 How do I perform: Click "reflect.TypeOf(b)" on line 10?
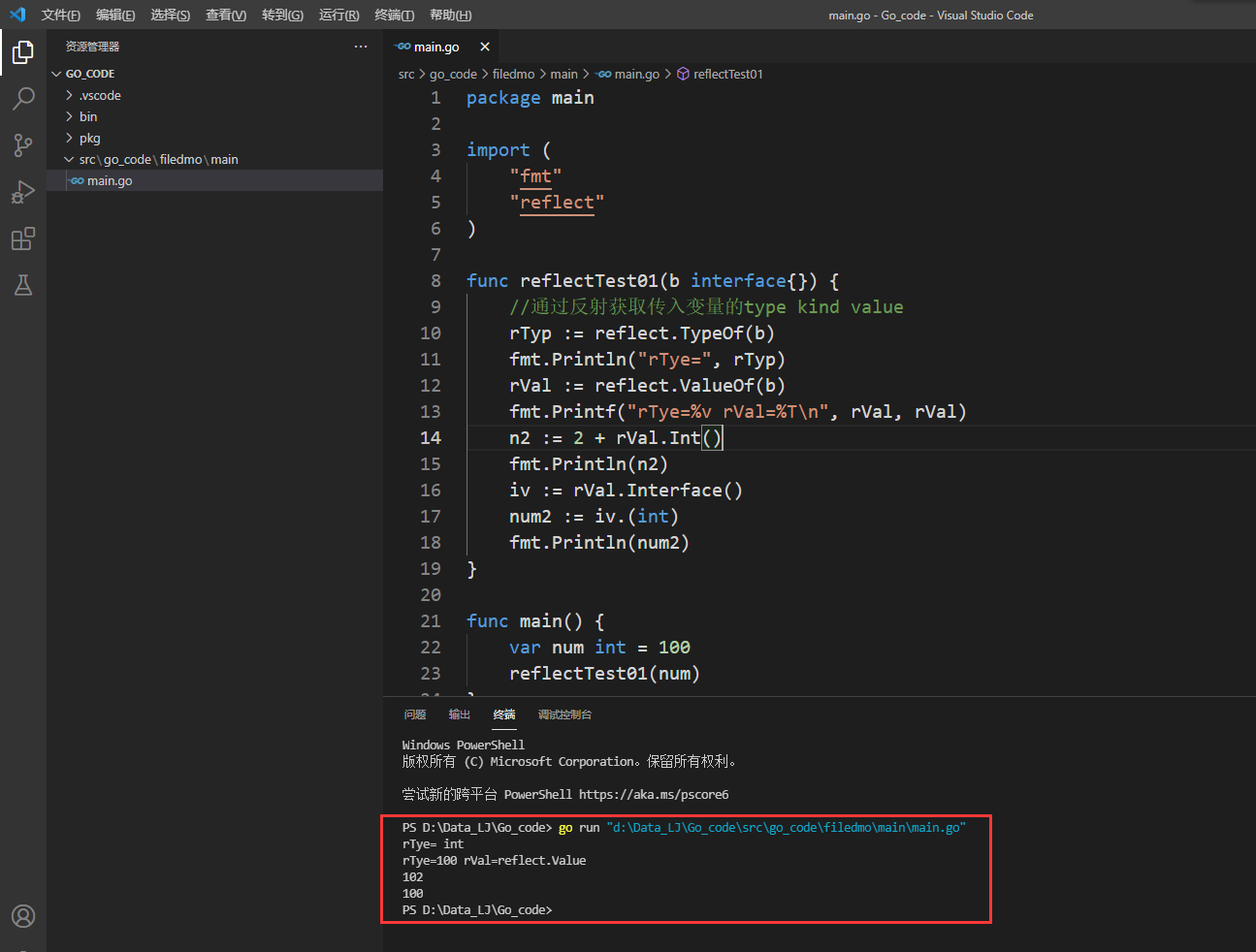coord(685,333)
